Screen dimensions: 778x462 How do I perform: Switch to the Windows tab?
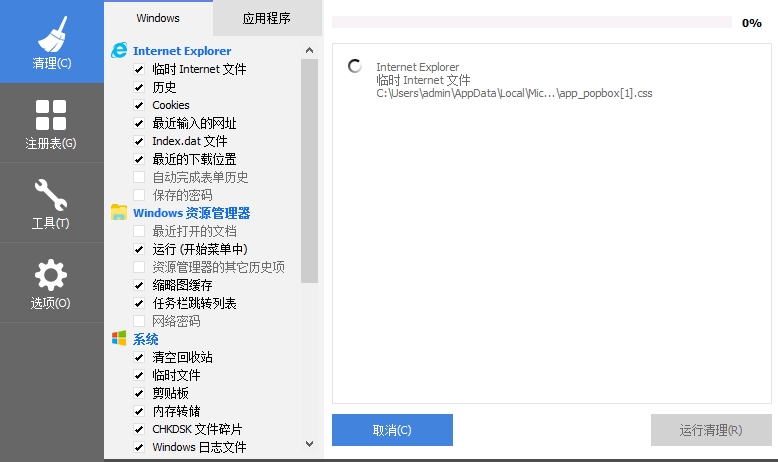158,18
